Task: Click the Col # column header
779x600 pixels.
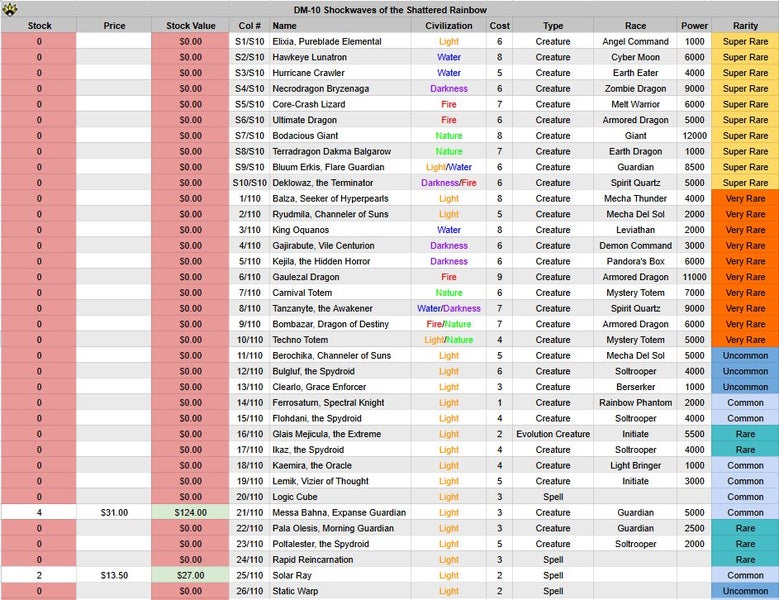Action: (249, 26)
